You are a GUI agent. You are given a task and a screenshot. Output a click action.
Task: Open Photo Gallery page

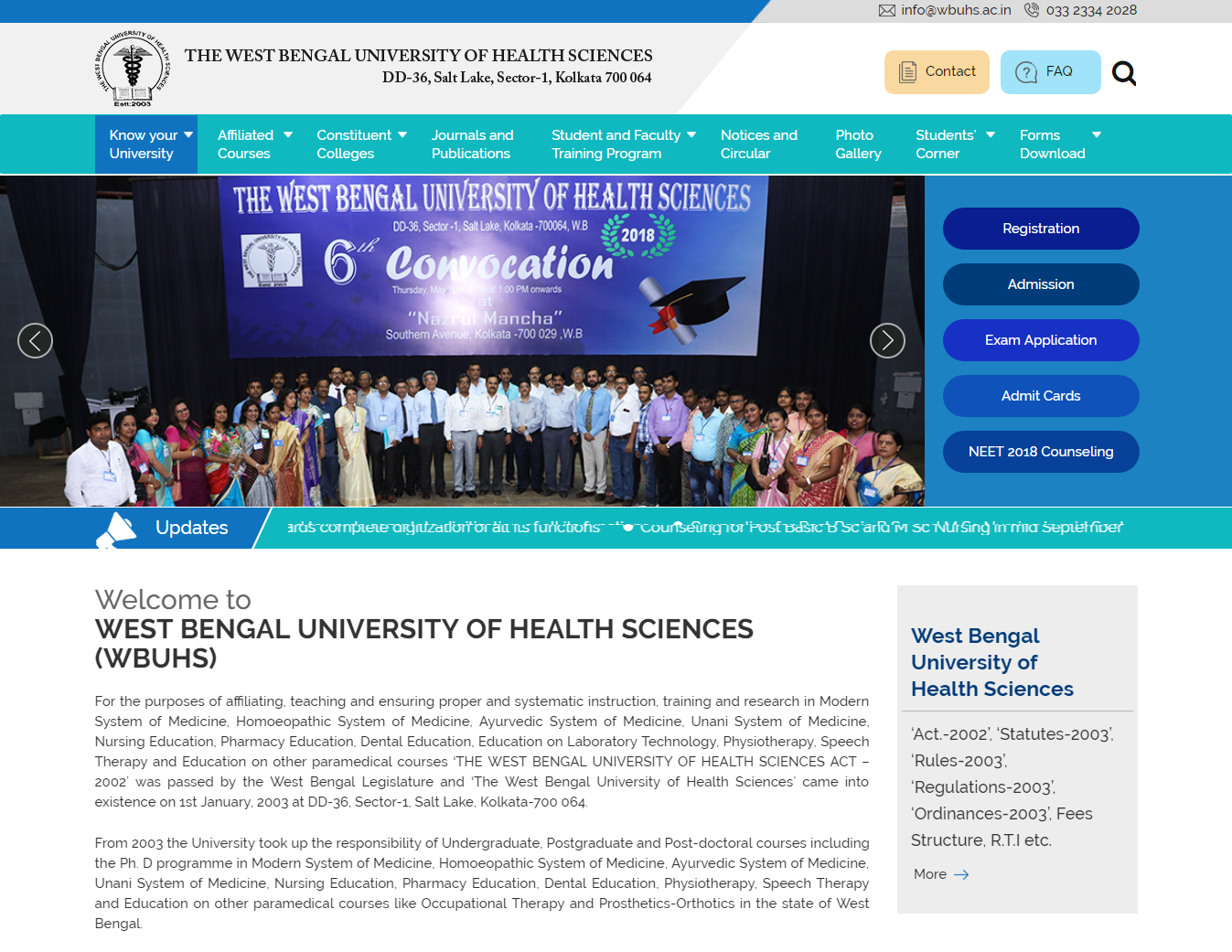tap(858, 144)
